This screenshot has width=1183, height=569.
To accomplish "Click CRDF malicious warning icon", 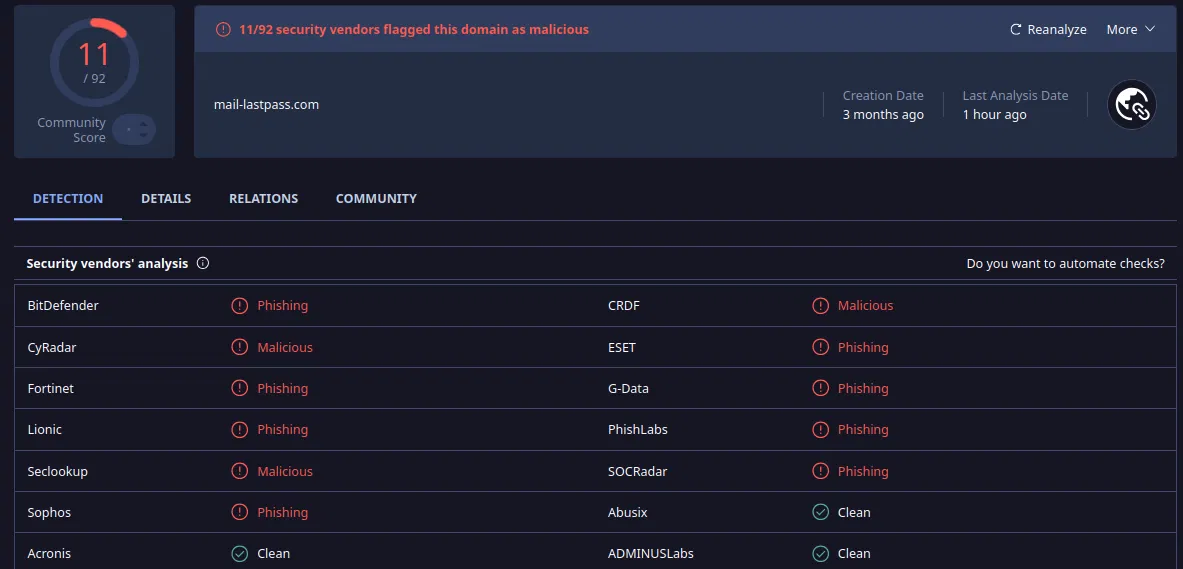I will (820, 306).
